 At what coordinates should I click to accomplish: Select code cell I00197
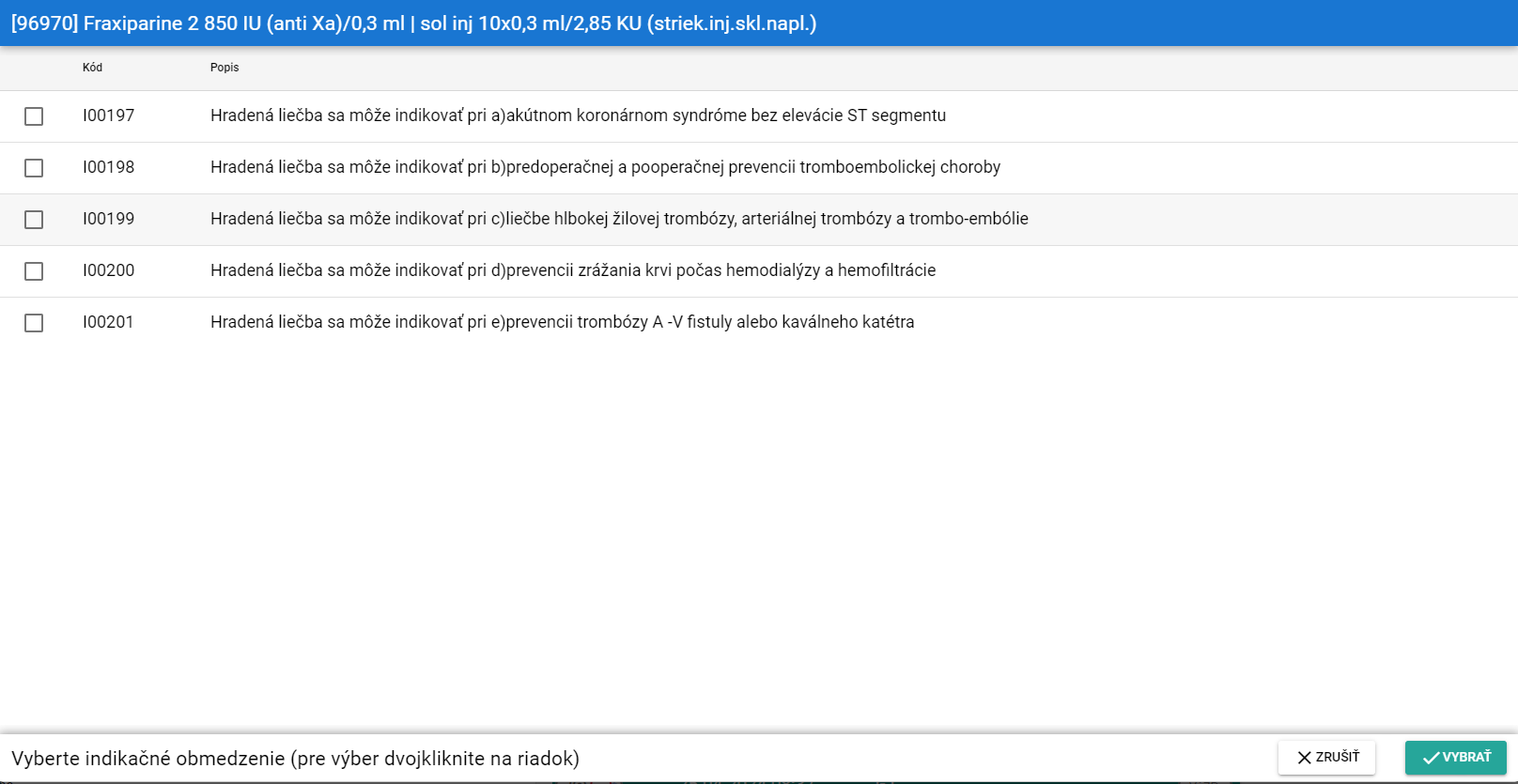click(x=109, y=115)
